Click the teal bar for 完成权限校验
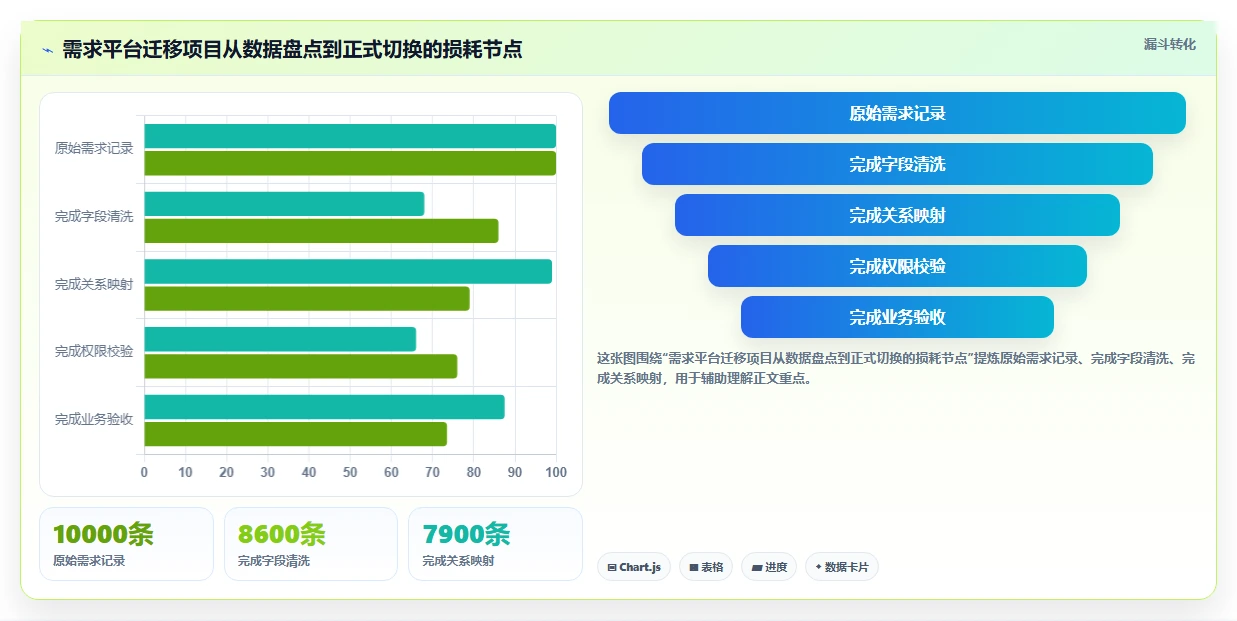 click(x=280, y=339)
